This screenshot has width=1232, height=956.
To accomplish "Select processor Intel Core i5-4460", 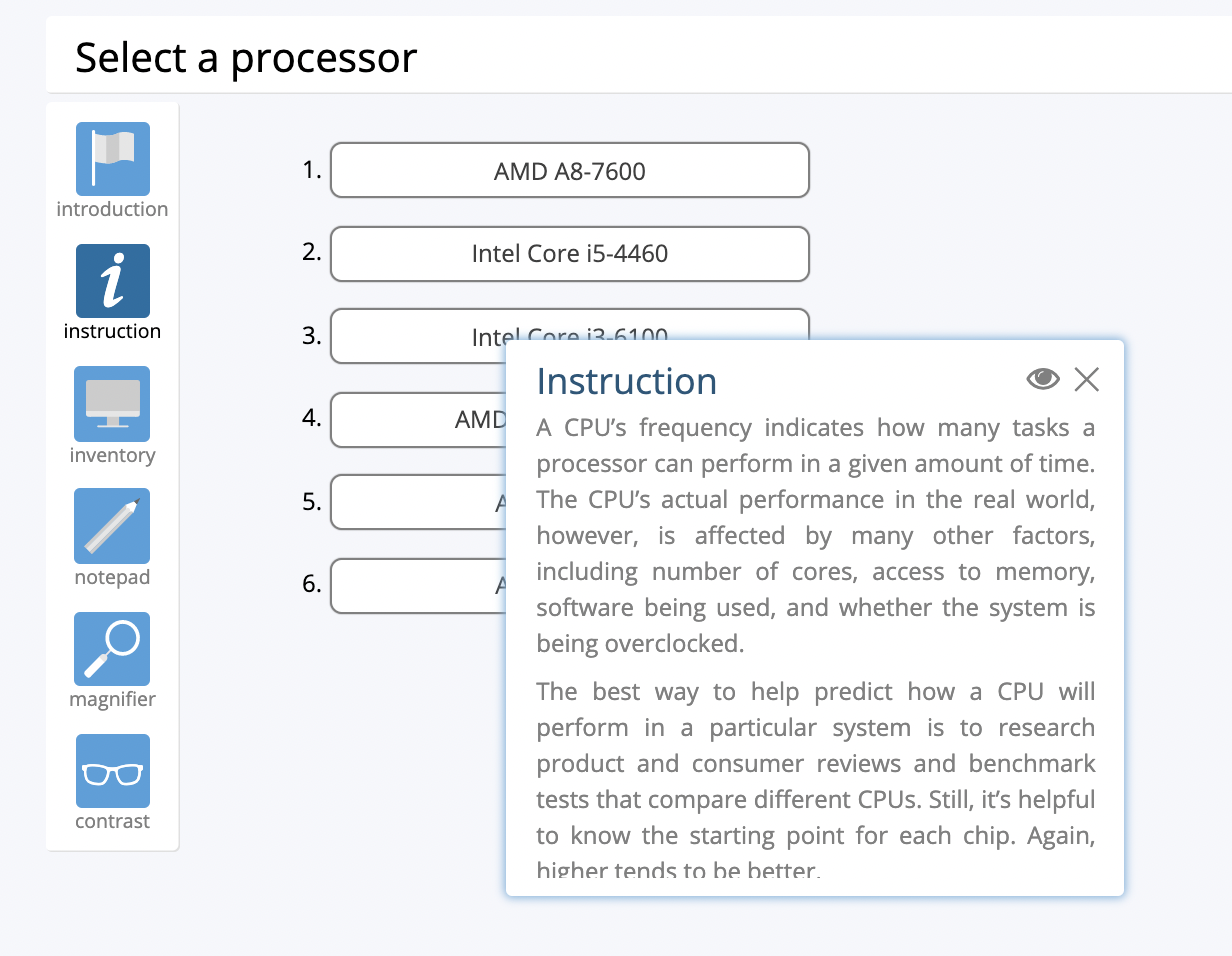I will click(x=568, y=254).
